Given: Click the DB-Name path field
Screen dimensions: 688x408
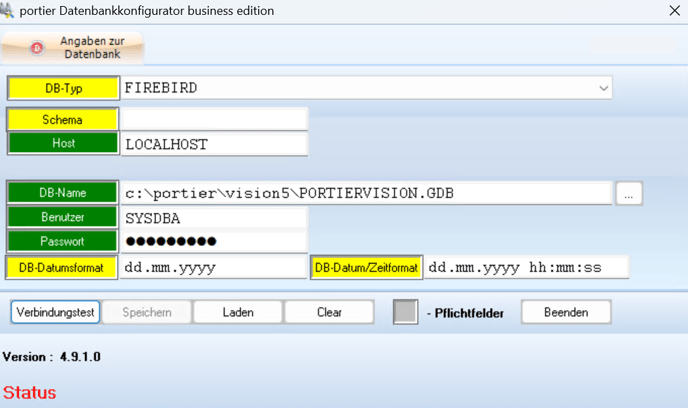Looking at the screenshot, I should pos(366,193).
